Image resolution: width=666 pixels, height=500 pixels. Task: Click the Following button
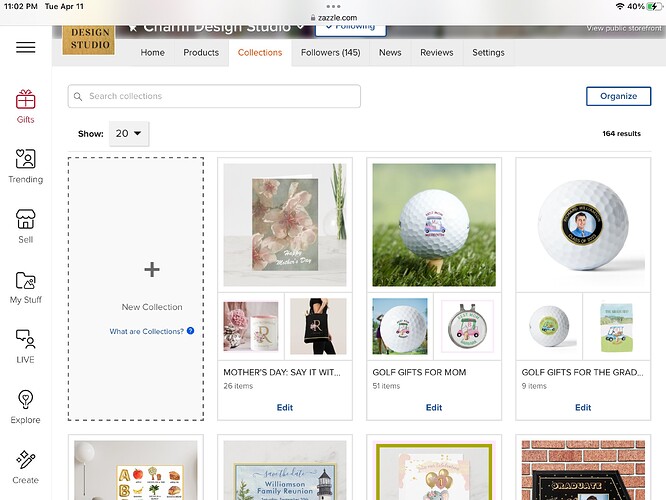coord(351,29)
